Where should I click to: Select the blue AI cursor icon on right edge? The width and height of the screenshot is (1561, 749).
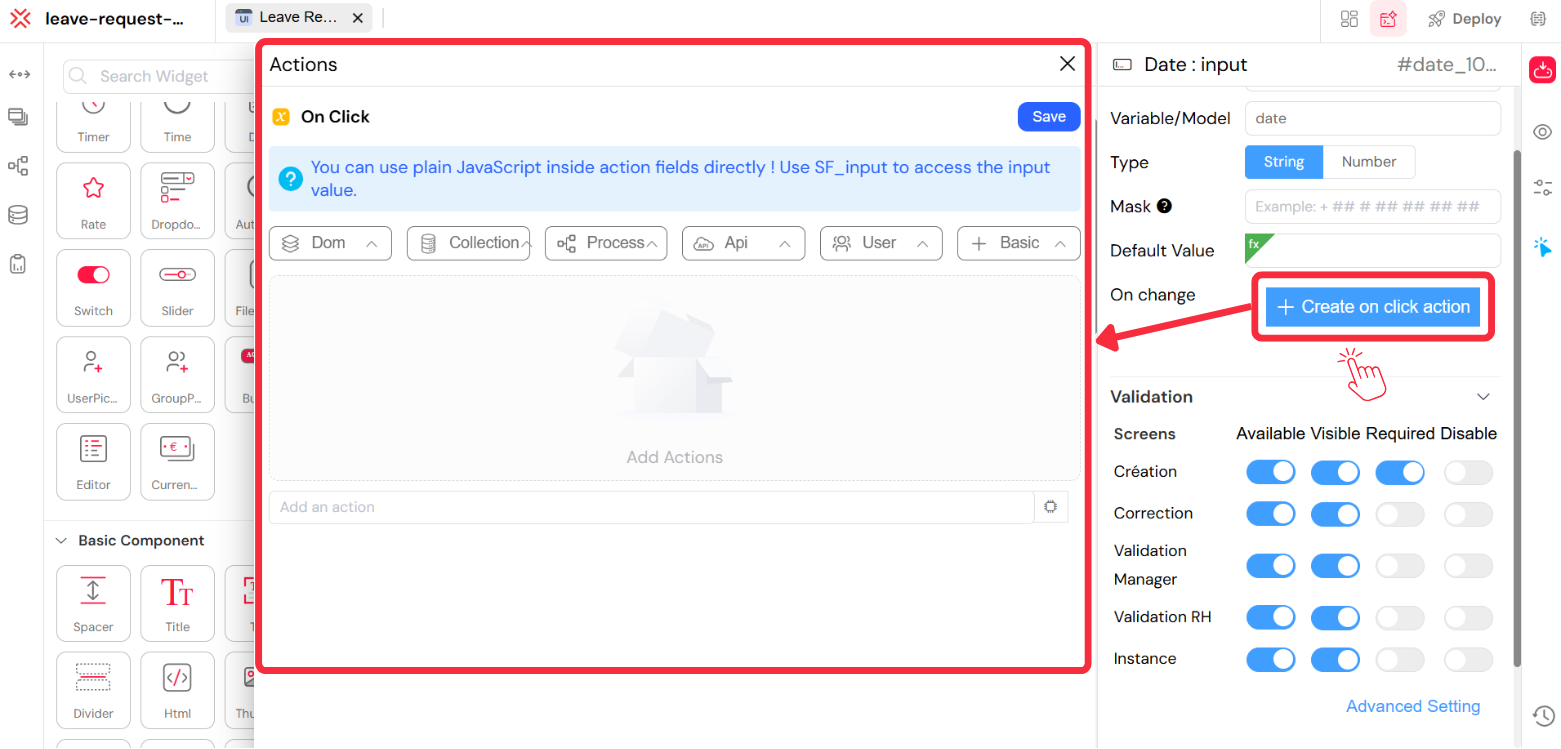click(x=1543, y=247)
